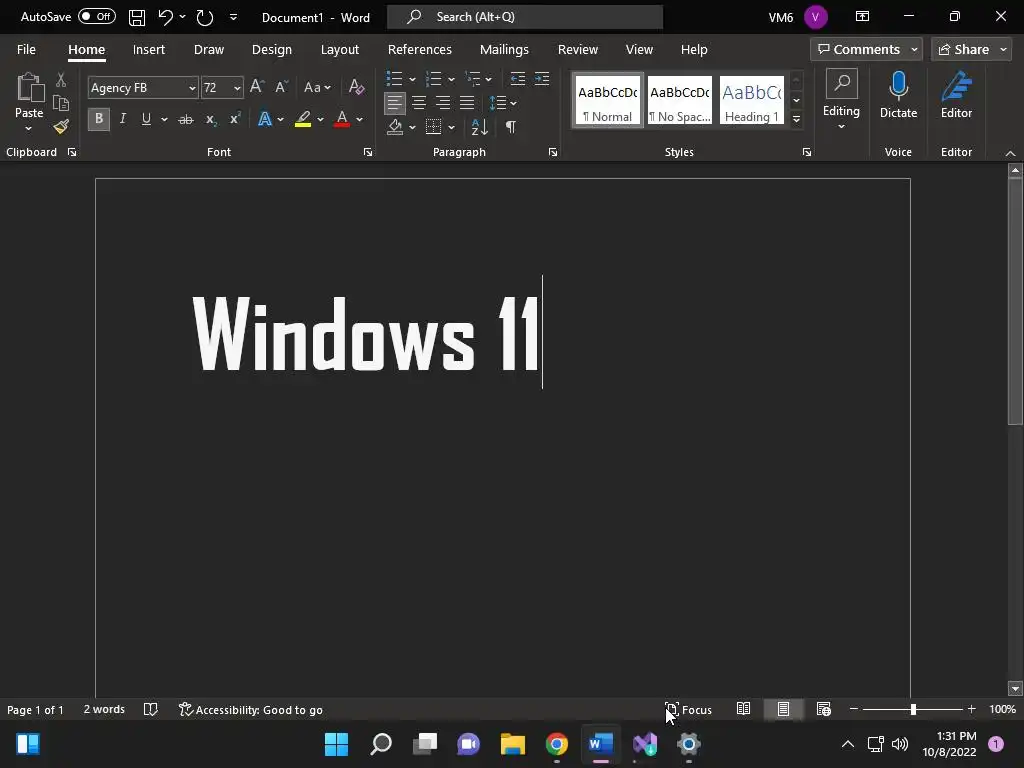The width and height of the screenshot is (1024, 768).
Task: Toggle Show/Hide paragraph marks
Action: tap(511, 127)
